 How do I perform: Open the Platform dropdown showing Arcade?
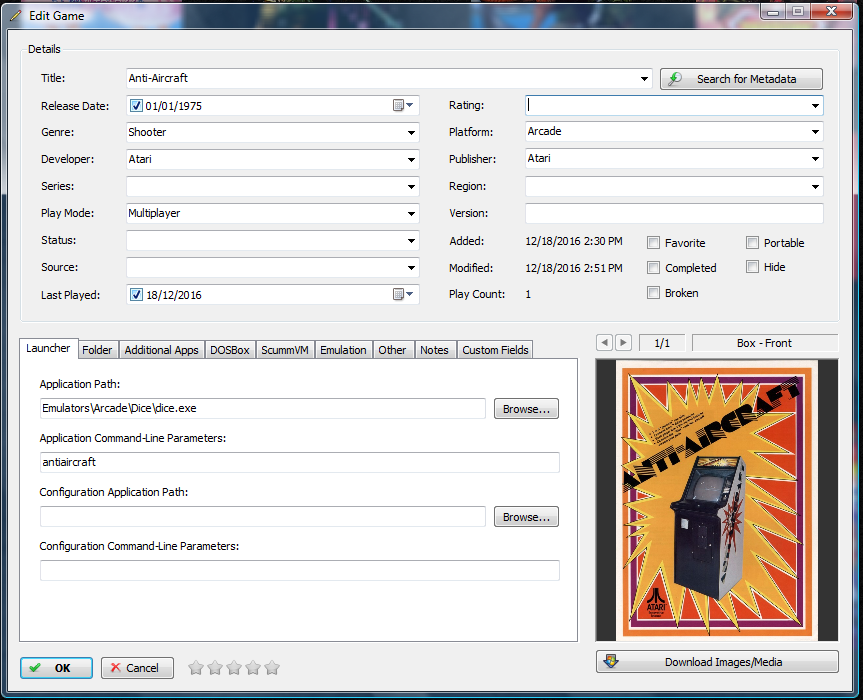[815, 132]
